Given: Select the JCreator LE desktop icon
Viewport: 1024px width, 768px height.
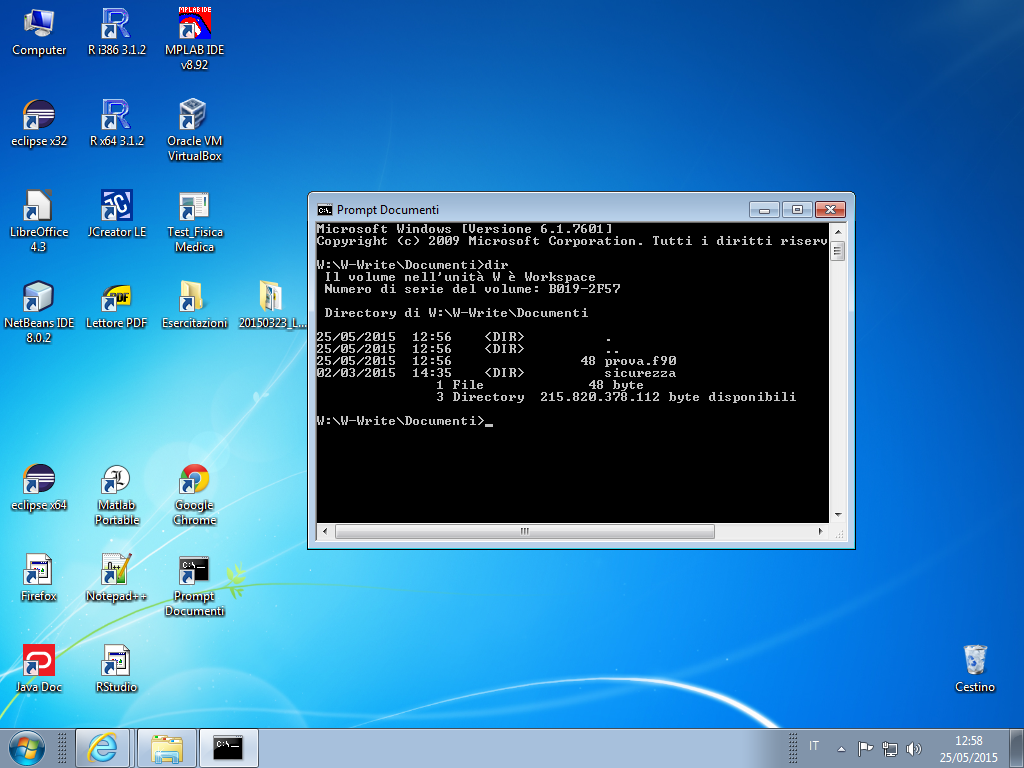Looking at the screenshot, I should [x=116, y=208].
